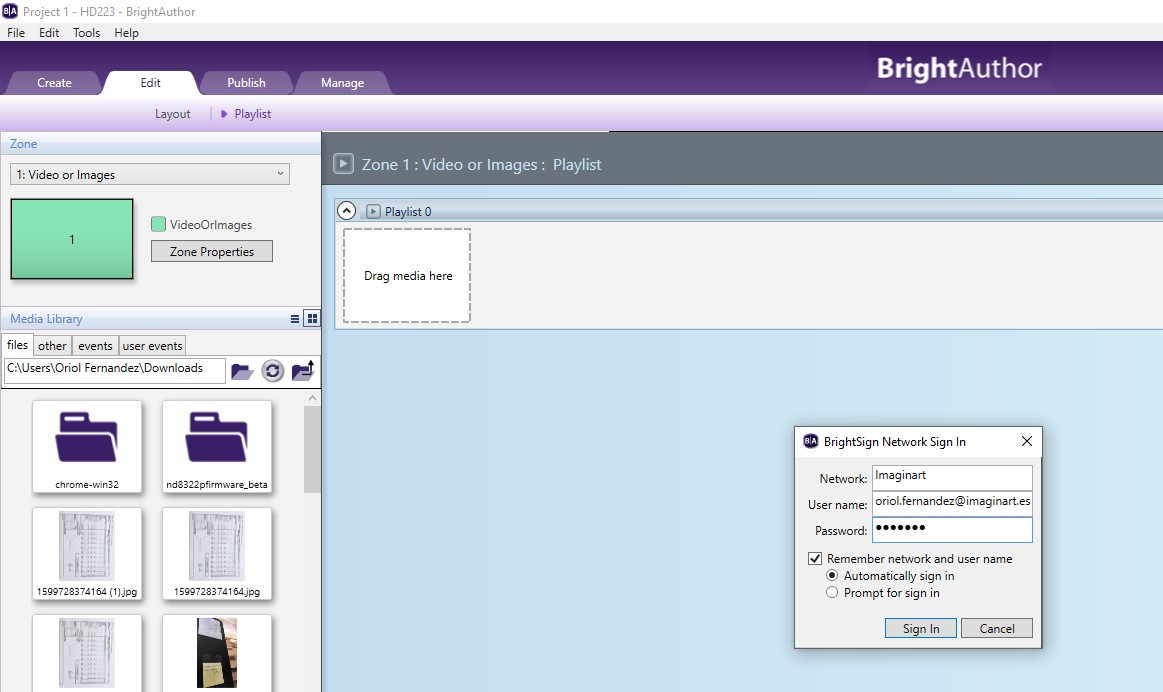The image size is (1163, 692).
Task: Select Prompt for sign in option
Action: pyautogui.click(x=832, y=593)
